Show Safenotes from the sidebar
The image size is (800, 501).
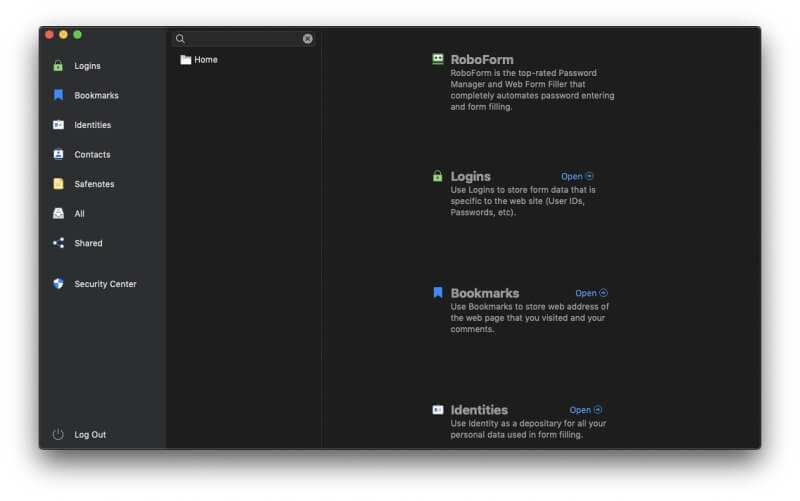coord(94,184)
